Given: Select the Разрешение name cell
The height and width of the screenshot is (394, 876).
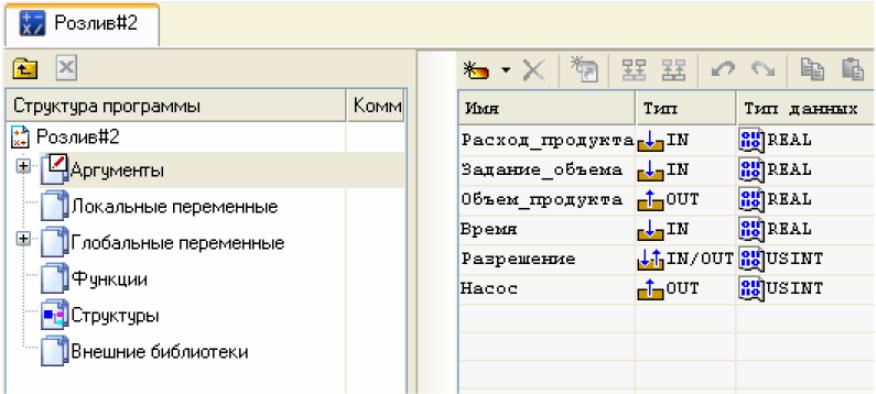Looking at the screenshot, I should coord(547,259).
